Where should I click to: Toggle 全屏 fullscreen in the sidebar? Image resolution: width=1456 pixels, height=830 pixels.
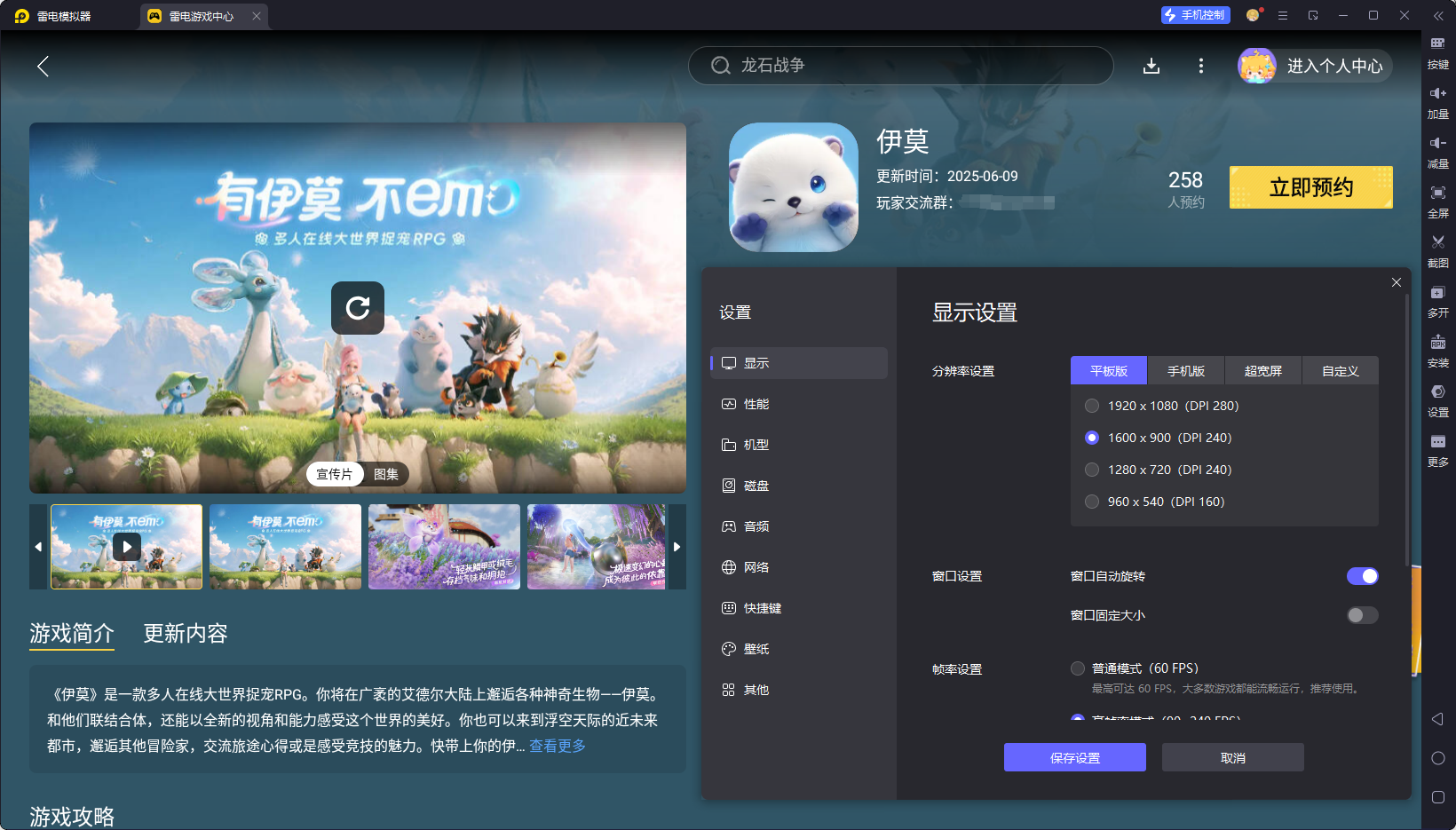1438,202
